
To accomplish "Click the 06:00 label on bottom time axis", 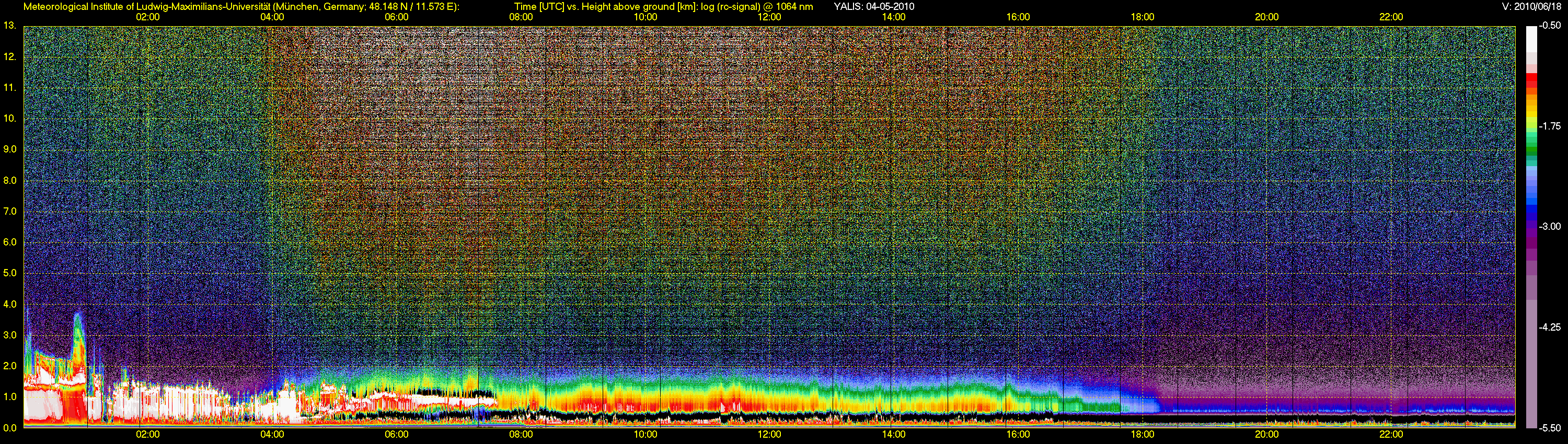I will (x=396, y=434).
